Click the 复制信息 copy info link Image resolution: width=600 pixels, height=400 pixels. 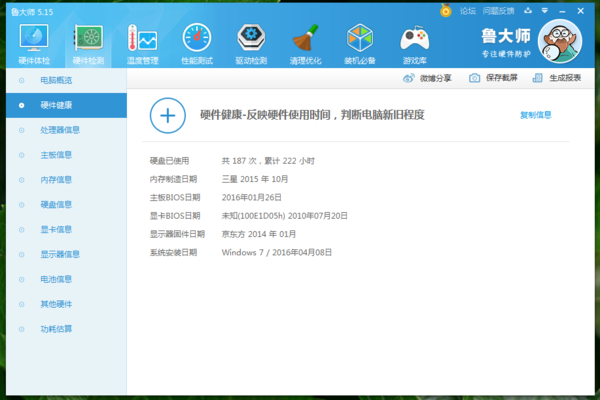pyautogui.click(x=535, y=115)
